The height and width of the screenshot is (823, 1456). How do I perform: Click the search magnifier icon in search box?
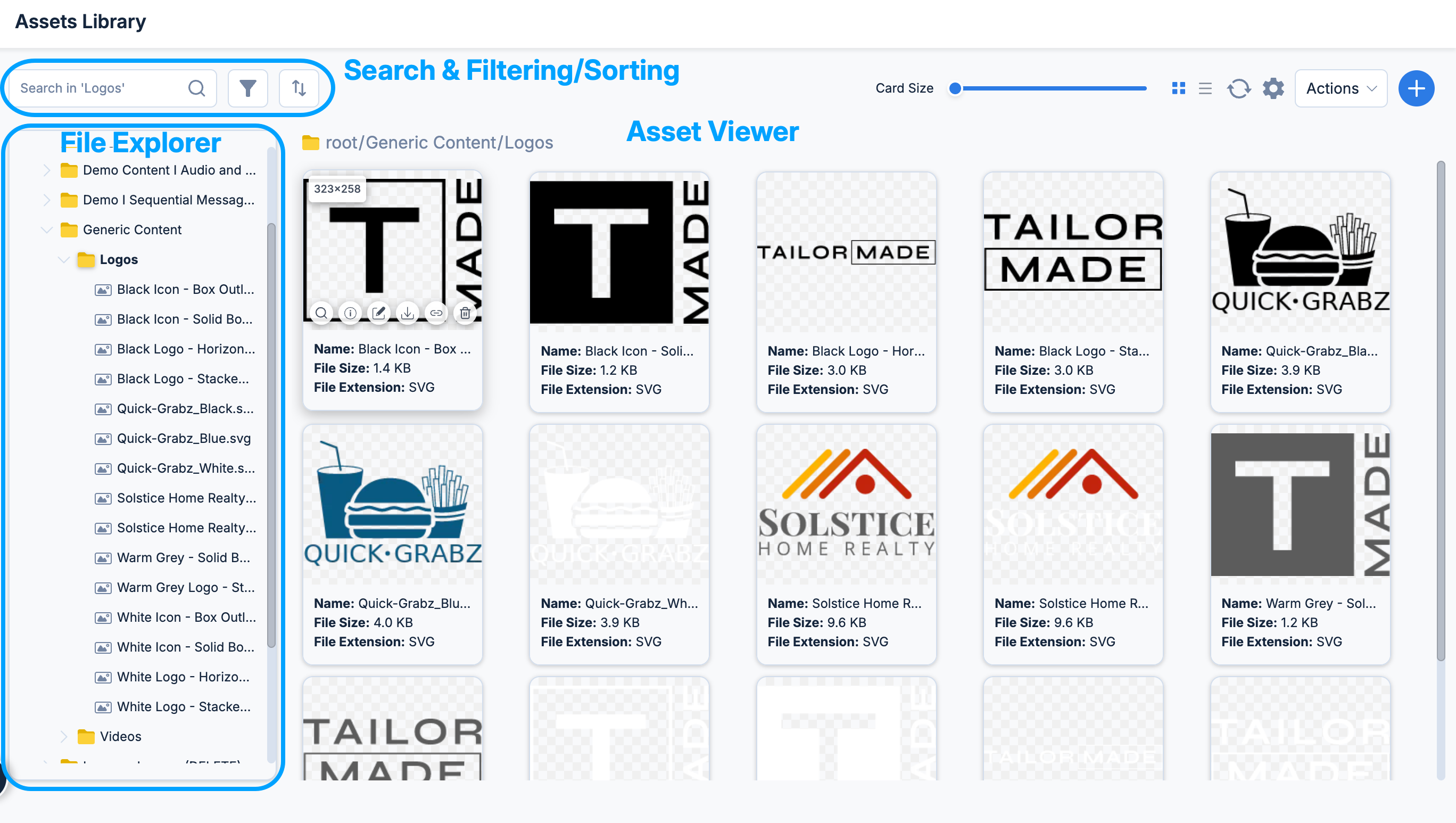click(196, 88)
